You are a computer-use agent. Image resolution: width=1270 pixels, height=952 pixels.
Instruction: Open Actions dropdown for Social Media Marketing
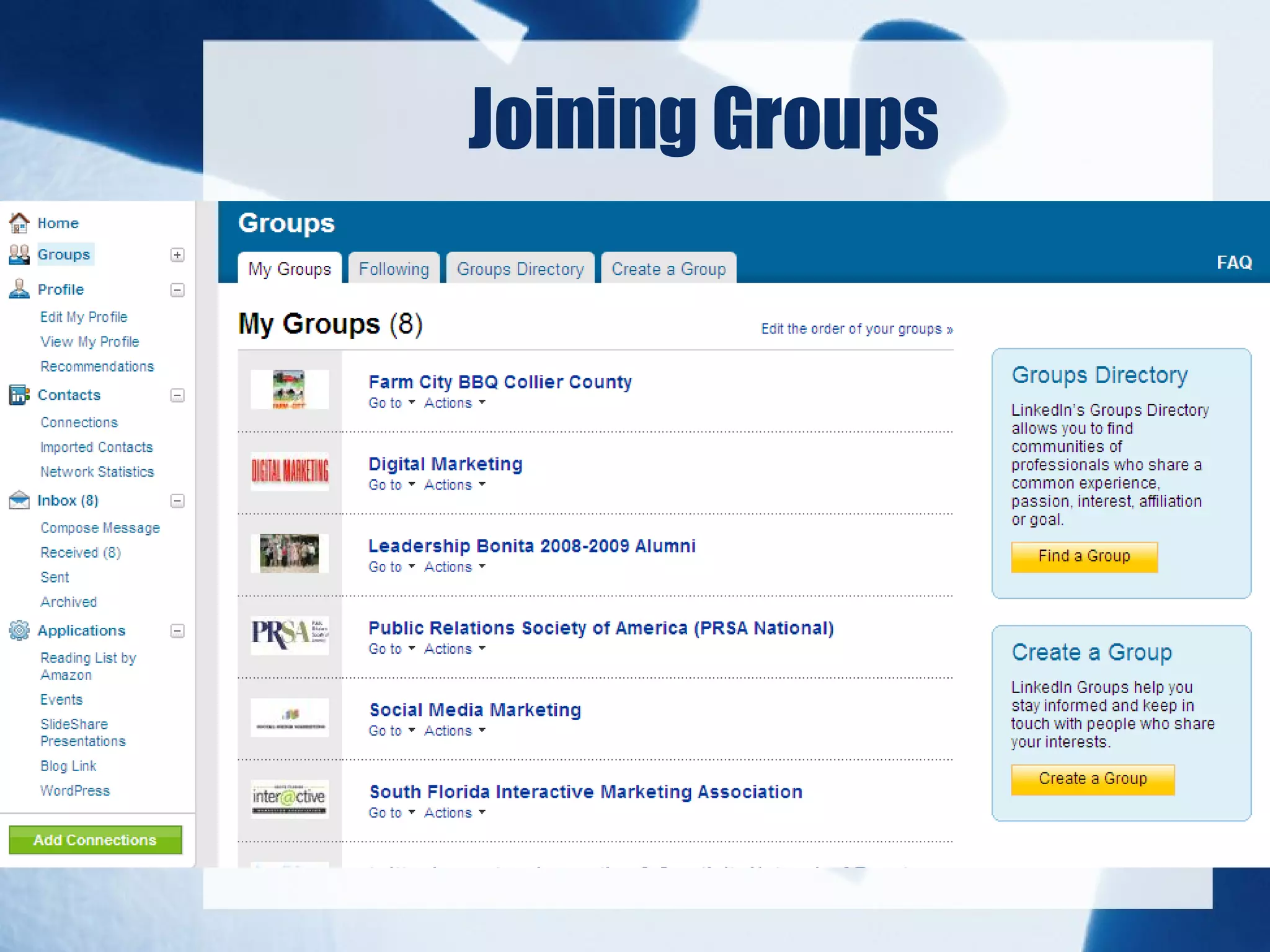pos(455,731)
